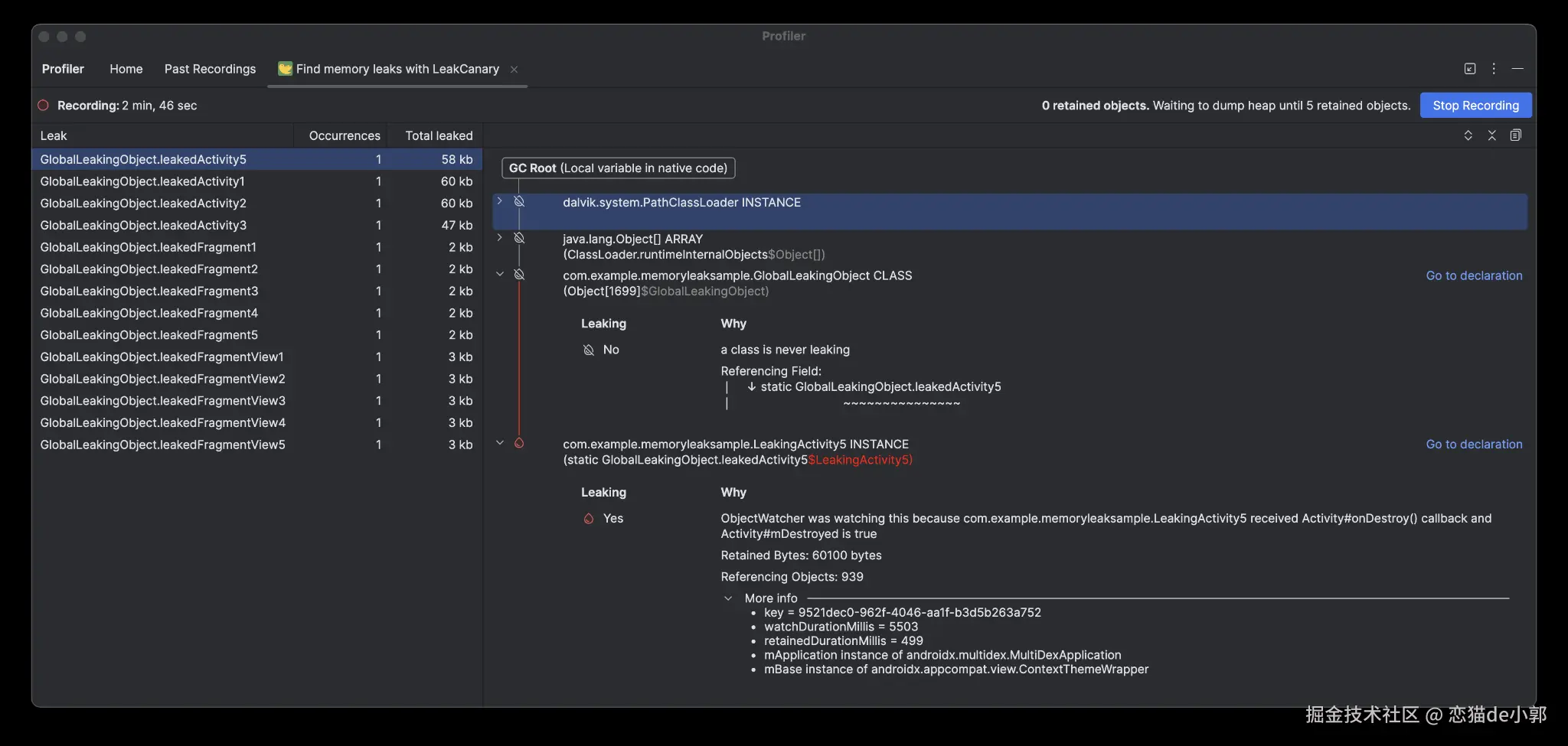The width and height of the screenshot is (1568, 746).
Task: Click the '47 kb' total leaked cell
Action: click(x=457, y=225)
